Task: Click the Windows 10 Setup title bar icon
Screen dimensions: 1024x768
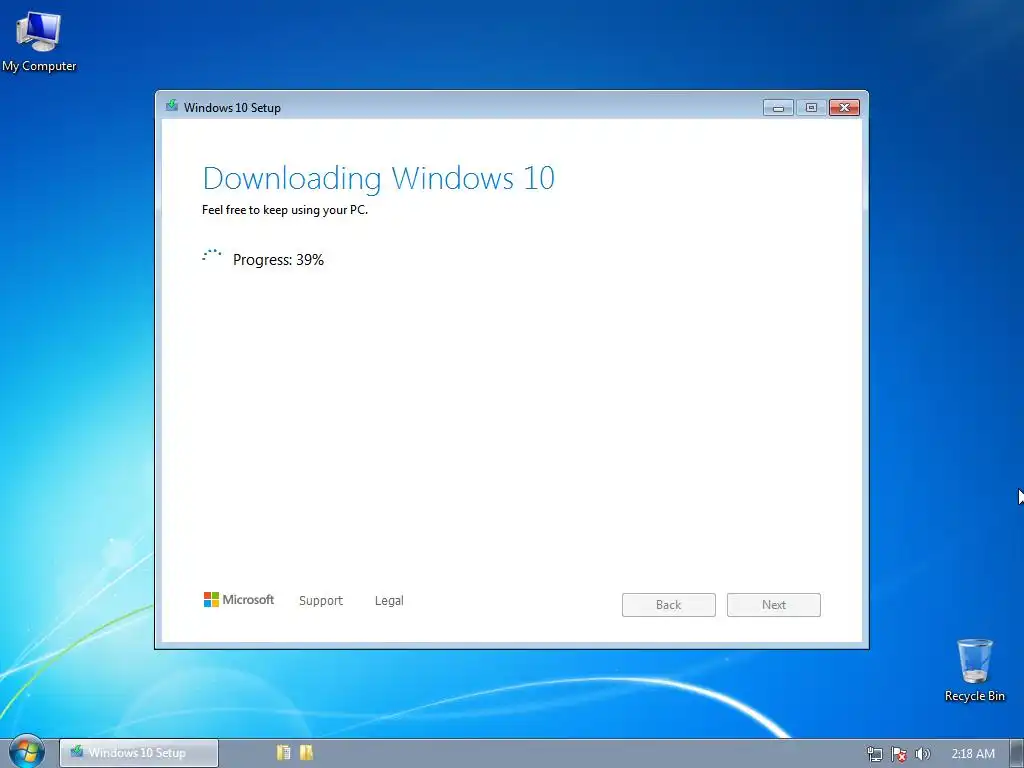Action: tap(172, 106)
